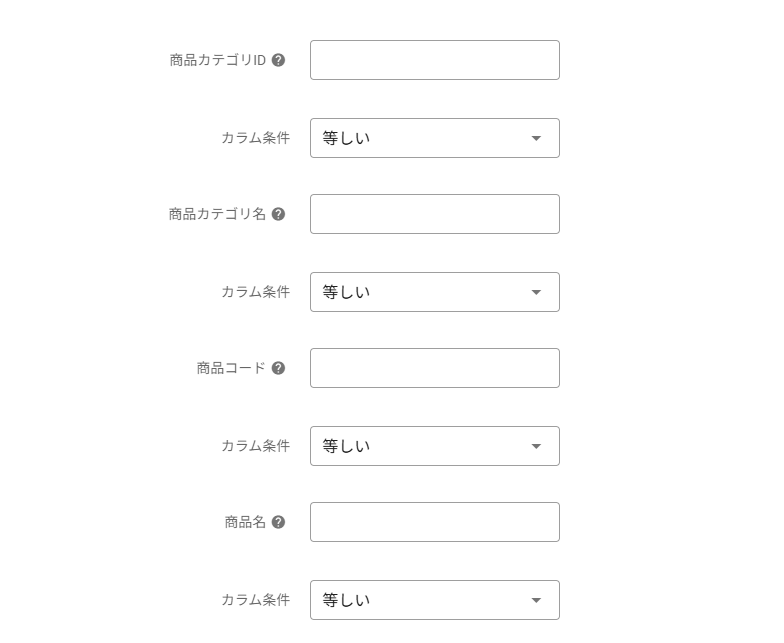Click into the 商品カテゴリ名 text field
Viewport: 784px width, 643px height.
pos(434,214)
